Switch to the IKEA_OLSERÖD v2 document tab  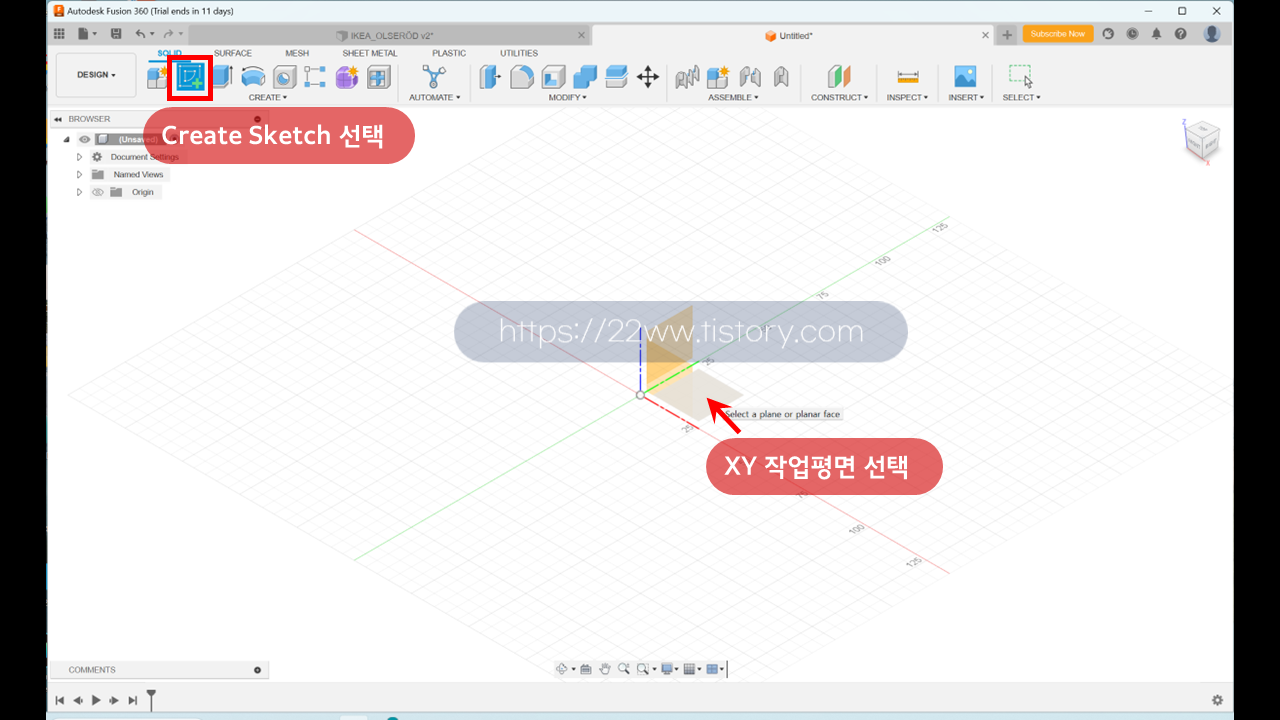tap(390, 35)
